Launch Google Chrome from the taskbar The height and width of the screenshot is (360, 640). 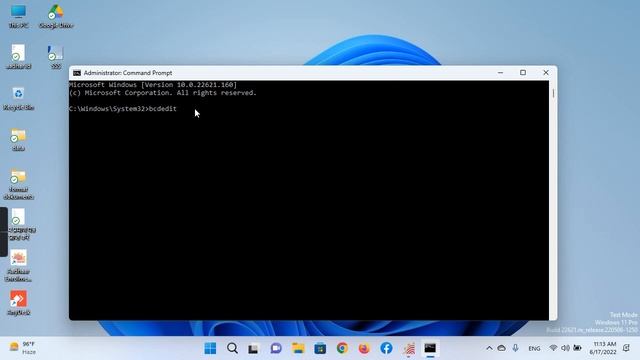342,348
